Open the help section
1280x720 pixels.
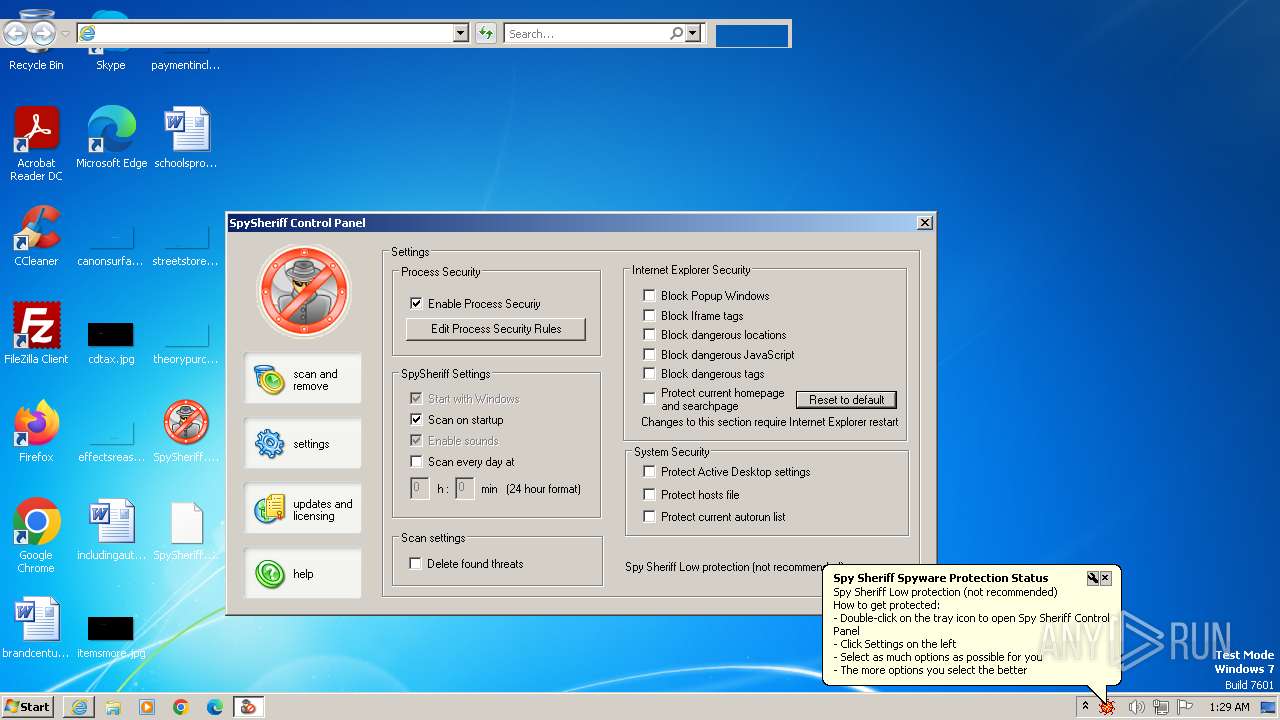303,574
